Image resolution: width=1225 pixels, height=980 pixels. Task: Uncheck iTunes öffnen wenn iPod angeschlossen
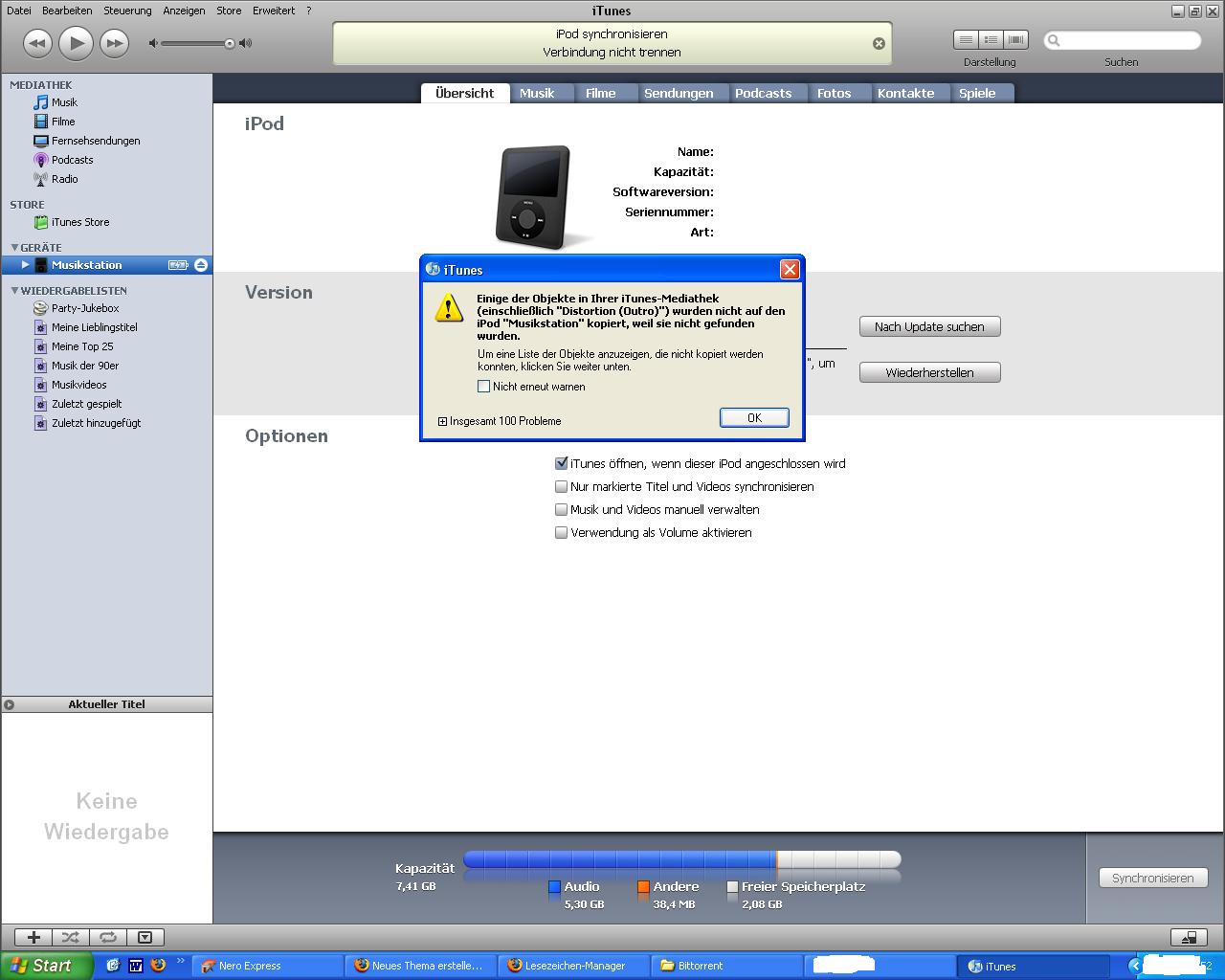click(562, 463)
